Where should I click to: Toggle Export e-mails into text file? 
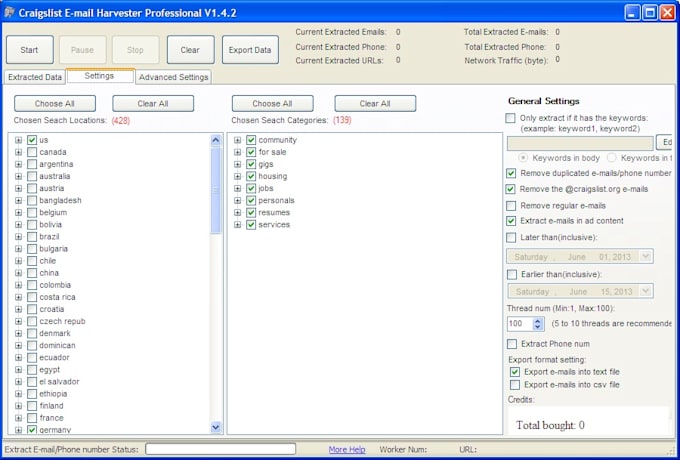pyautogui.click(x=515, y=372)
